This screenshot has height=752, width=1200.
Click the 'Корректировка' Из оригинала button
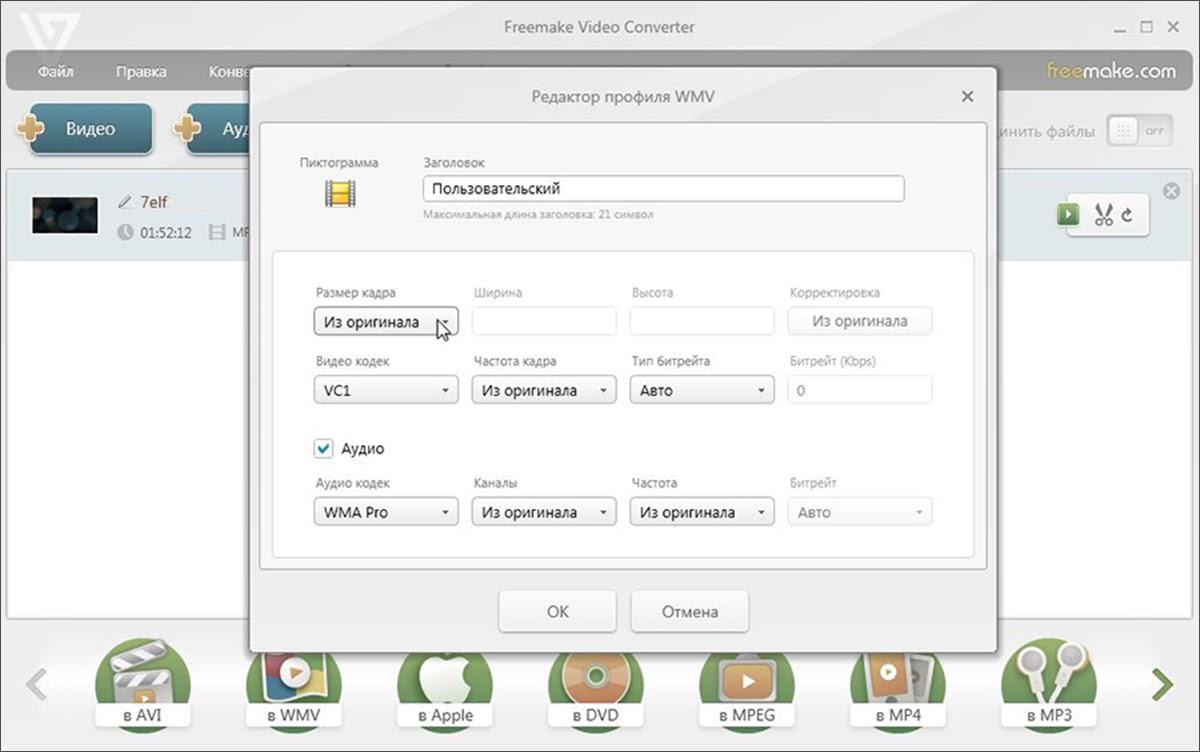(x=860, y=321)
